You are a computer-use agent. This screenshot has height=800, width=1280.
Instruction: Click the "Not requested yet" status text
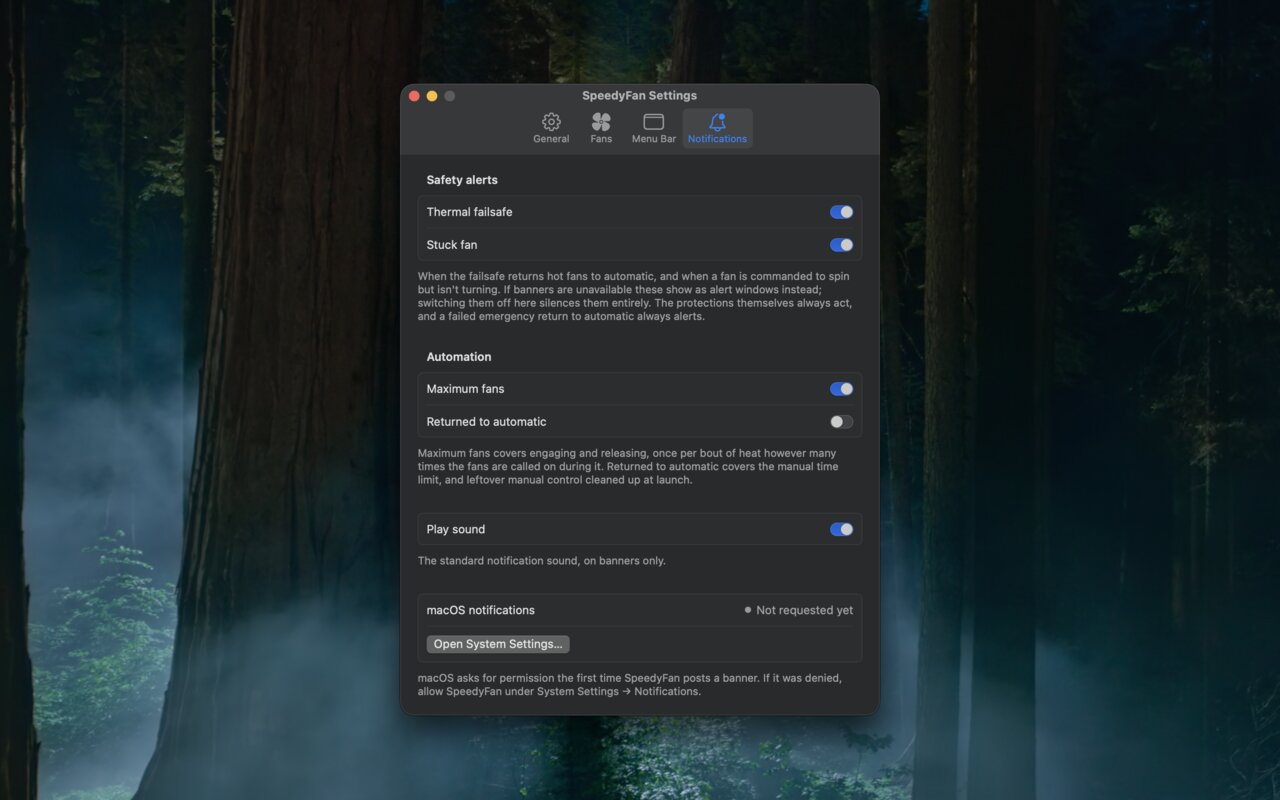[805, 610]
